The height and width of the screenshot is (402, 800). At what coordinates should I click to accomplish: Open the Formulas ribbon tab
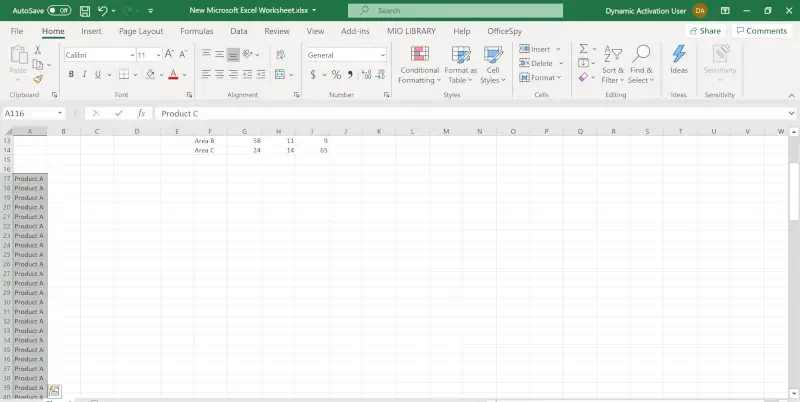point(196,31)
